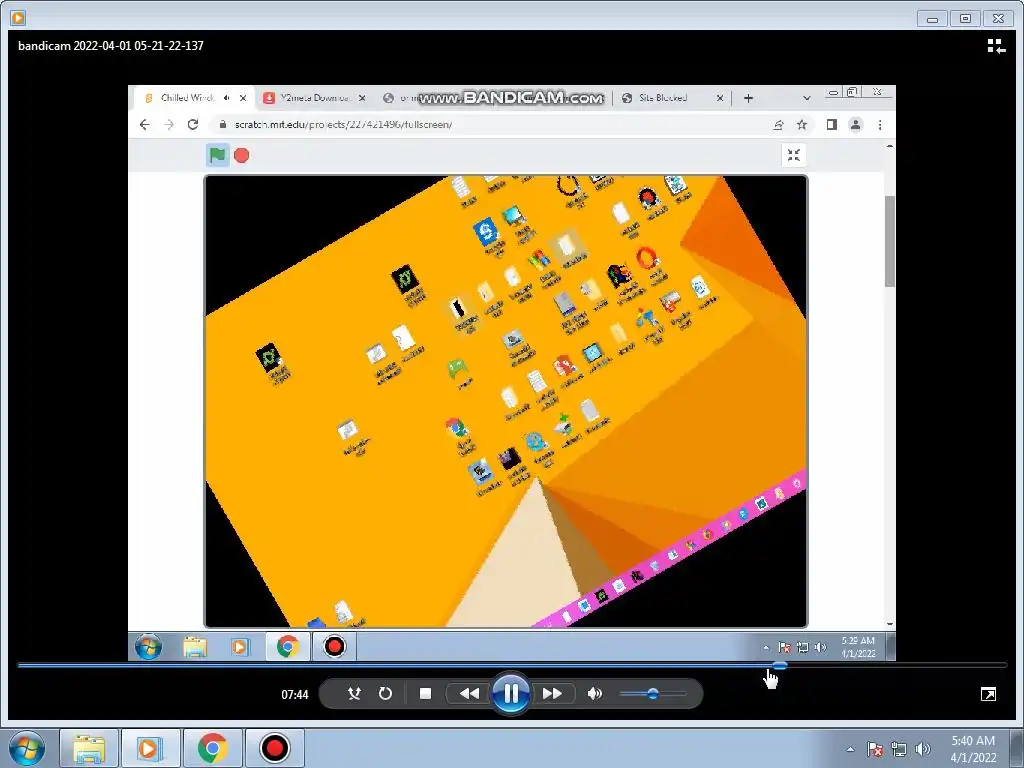Open system volume tray icon

[x=923, y=749]
